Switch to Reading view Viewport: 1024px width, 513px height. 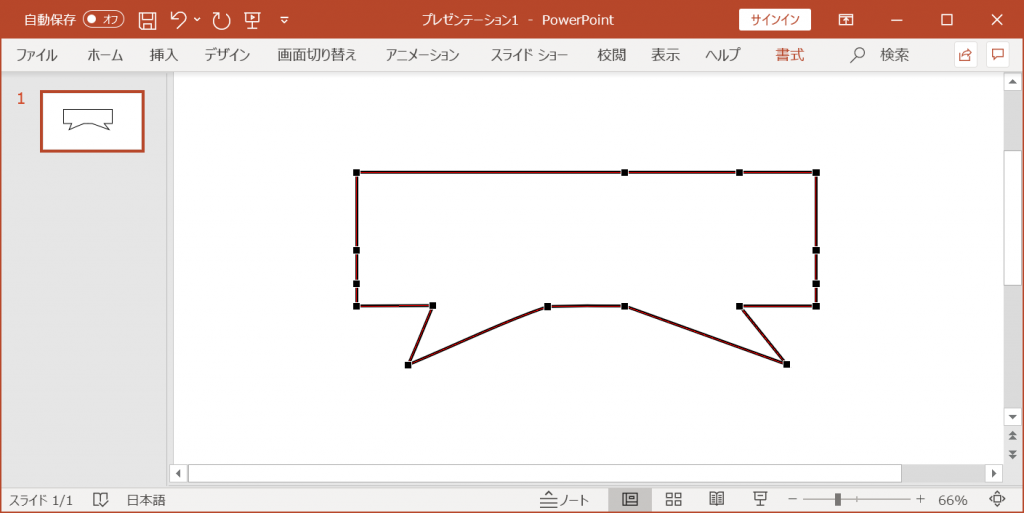pyautogui.click(x=716, y=500)
